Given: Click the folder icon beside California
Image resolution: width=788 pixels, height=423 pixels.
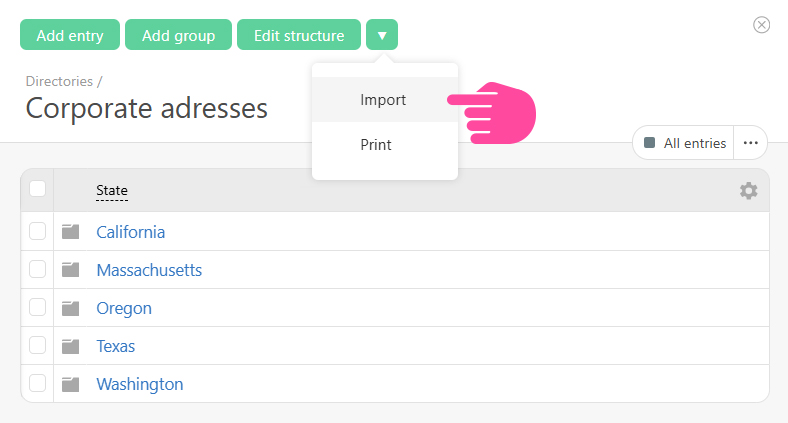Looking at the screenshot, I should (x=70, y=232).
